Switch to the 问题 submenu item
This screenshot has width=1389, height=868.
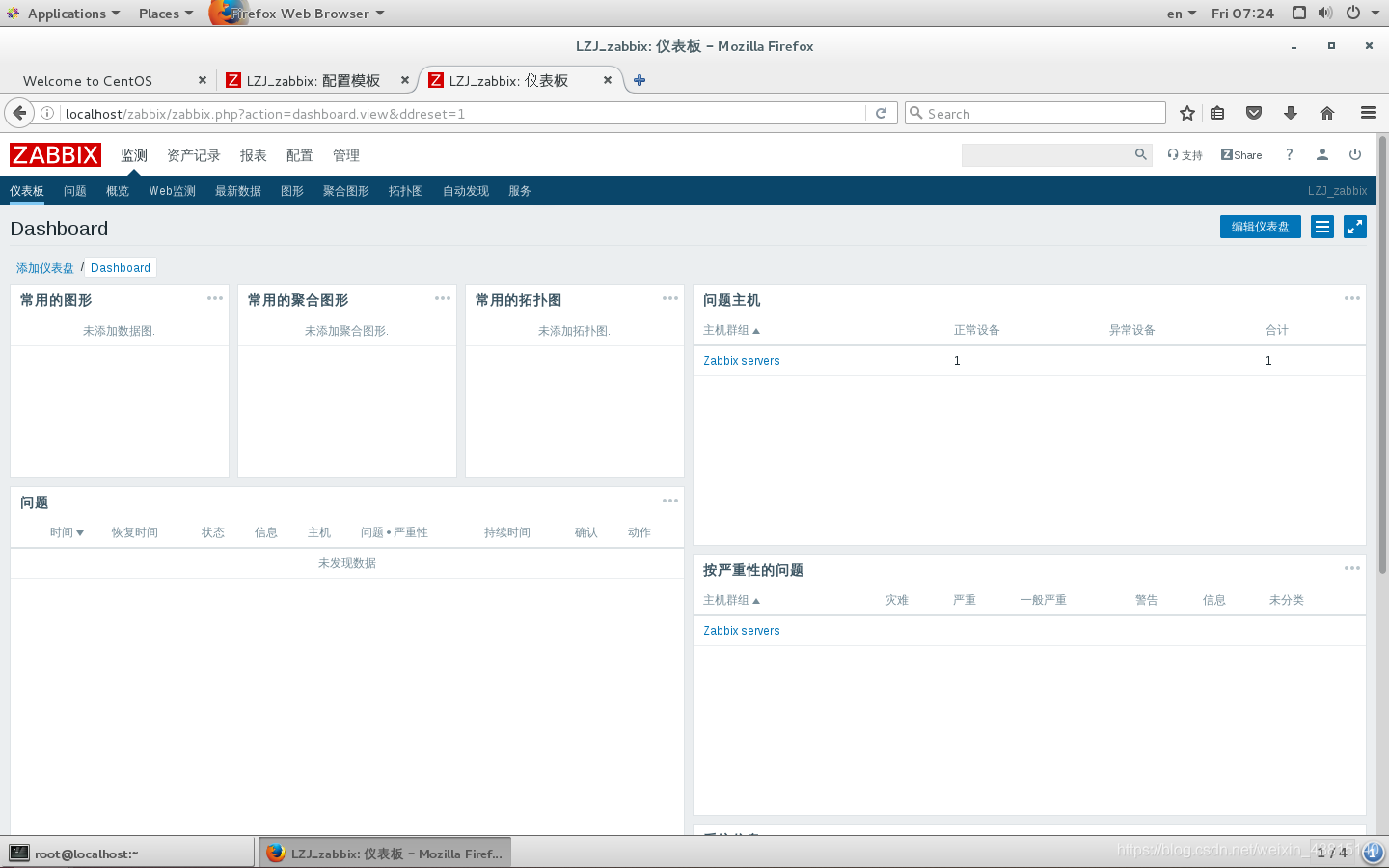[x=75, y=191]
